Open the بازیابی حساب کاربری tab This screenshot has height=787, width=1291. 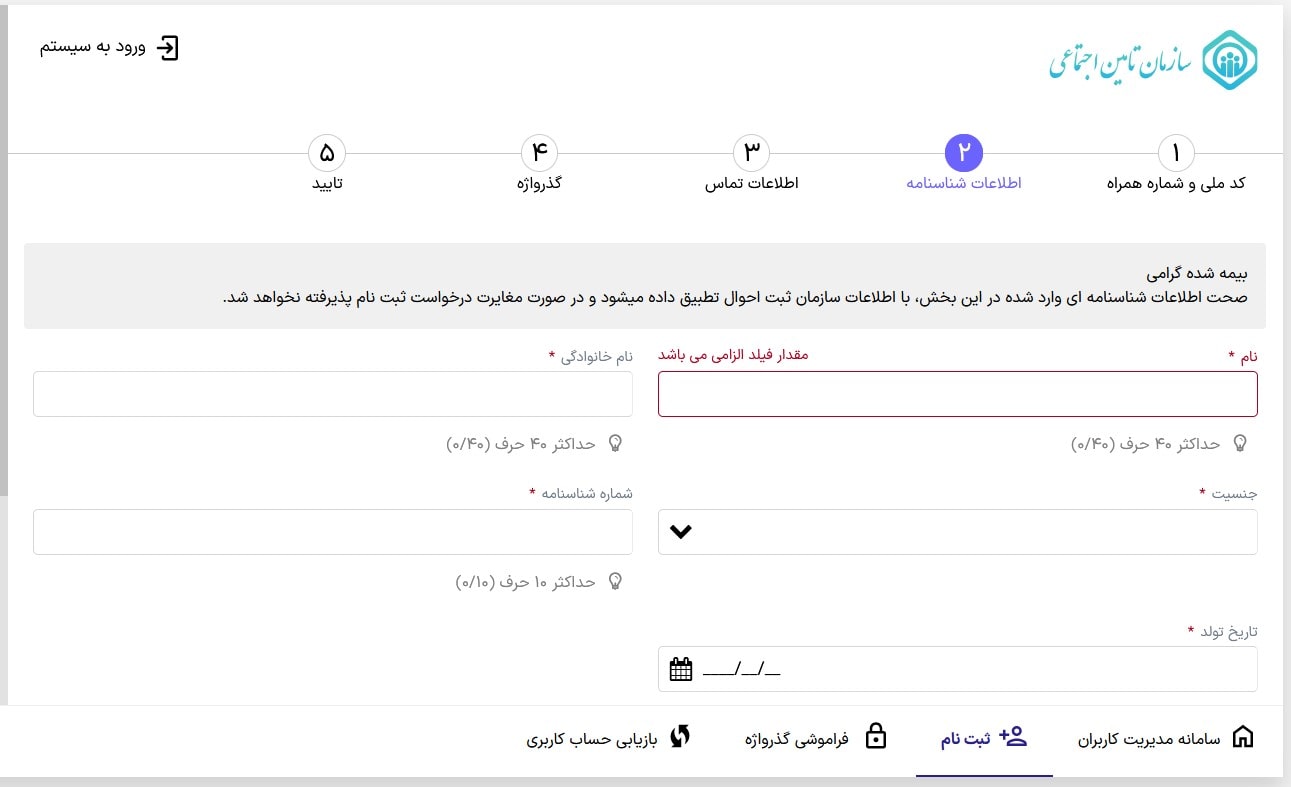click(x=609, y=739)
